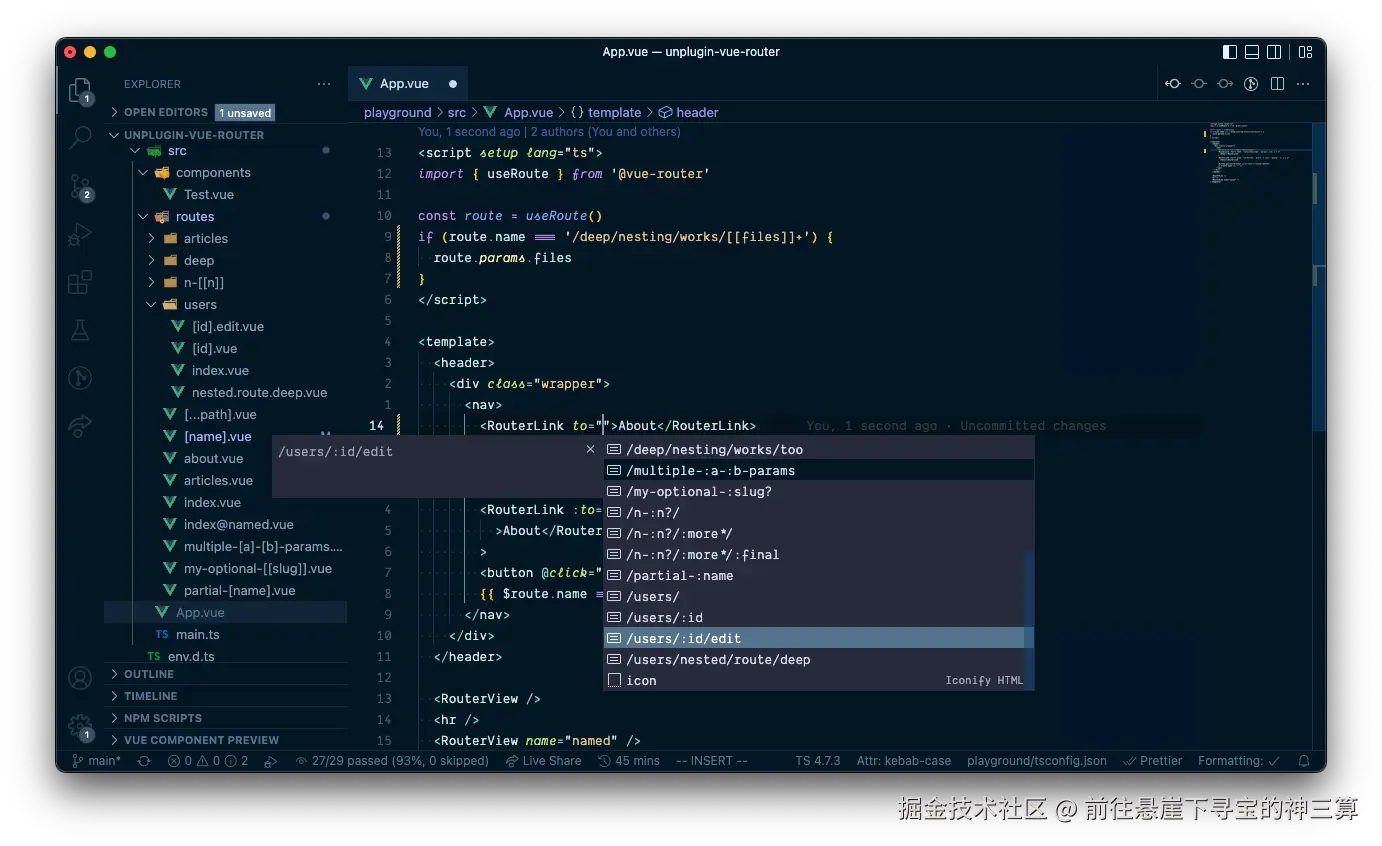
Task: Open [id].edit.vue in the file tree
Action: pos(226,327)
